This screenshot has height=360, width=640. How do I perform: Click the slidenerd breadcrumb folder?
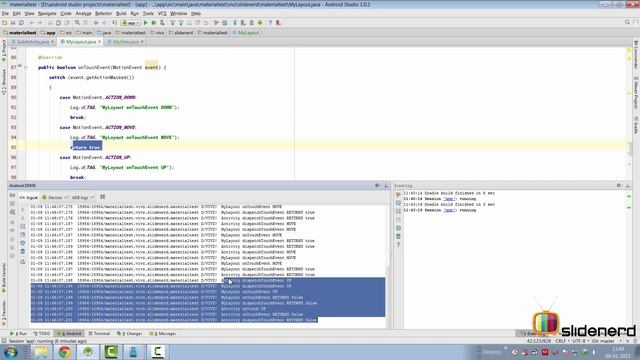(180, 33)
